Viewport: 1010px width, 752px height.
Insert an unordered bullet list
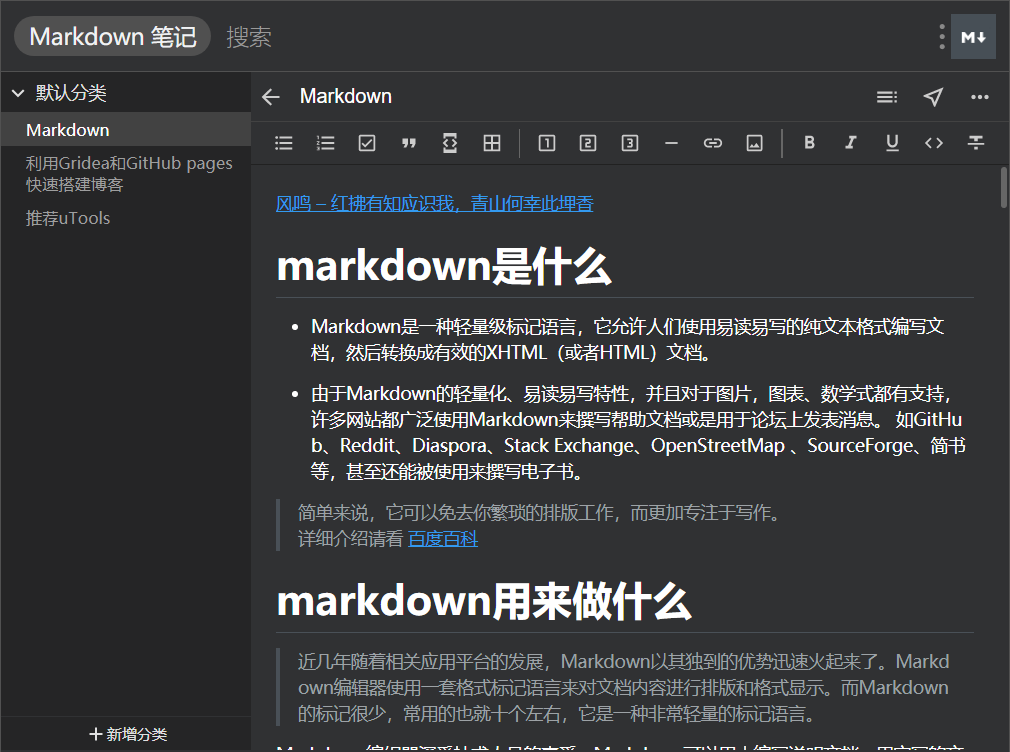pos(283,143)
